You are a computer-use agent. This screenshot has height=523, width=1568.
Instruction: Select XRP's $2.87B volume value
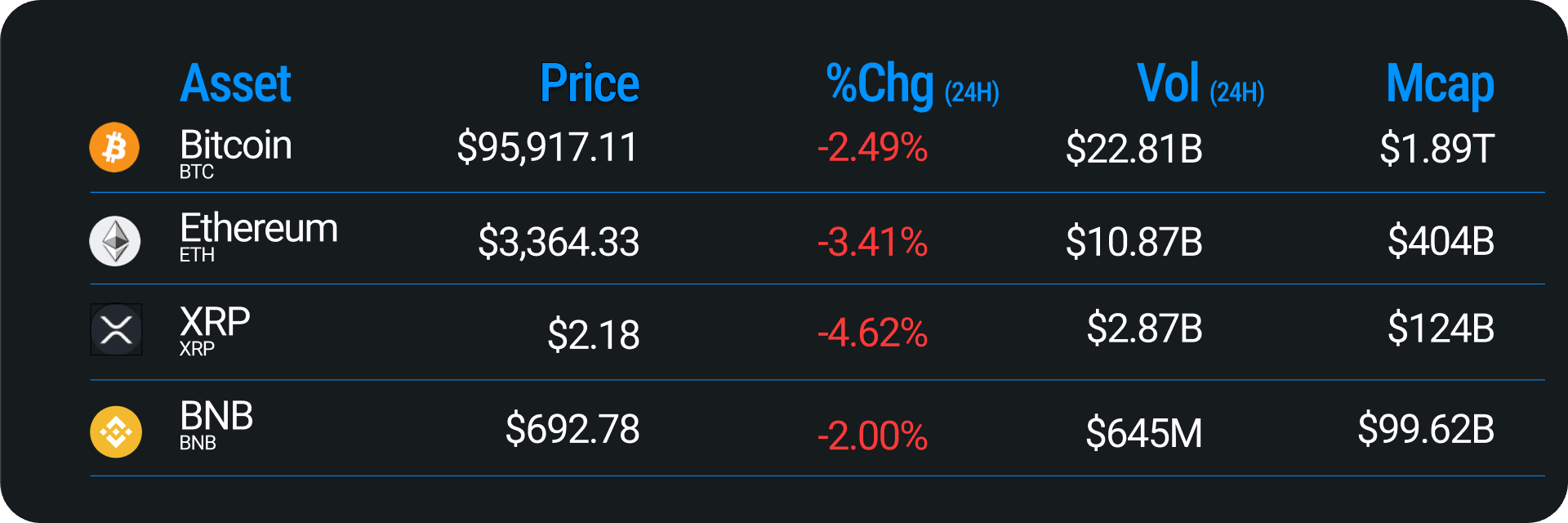[1144, 329]
